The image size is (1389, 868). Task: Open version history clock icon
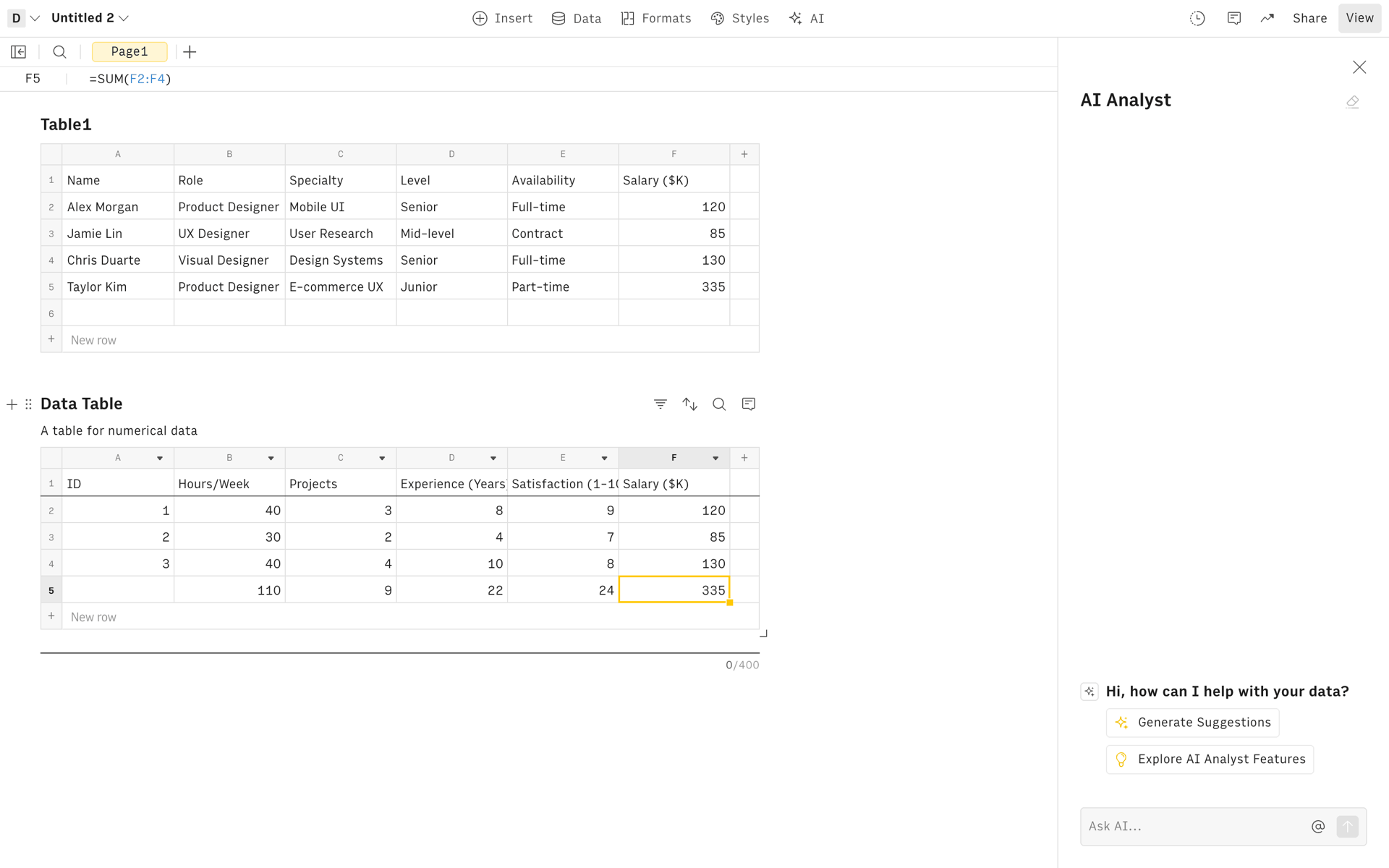pyautogui.click(x=1197, y=19)
